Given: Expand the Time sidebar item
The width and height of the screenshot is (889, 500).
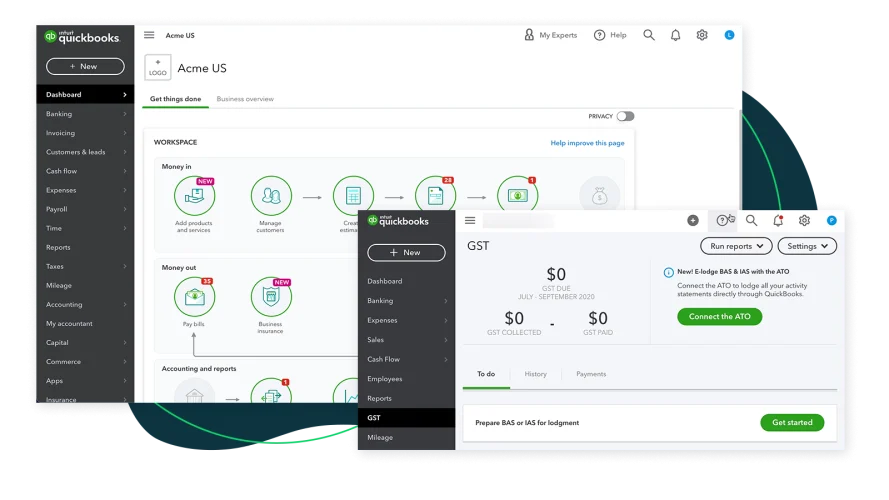Looking at the screenshot, I should tap(85, 228).
